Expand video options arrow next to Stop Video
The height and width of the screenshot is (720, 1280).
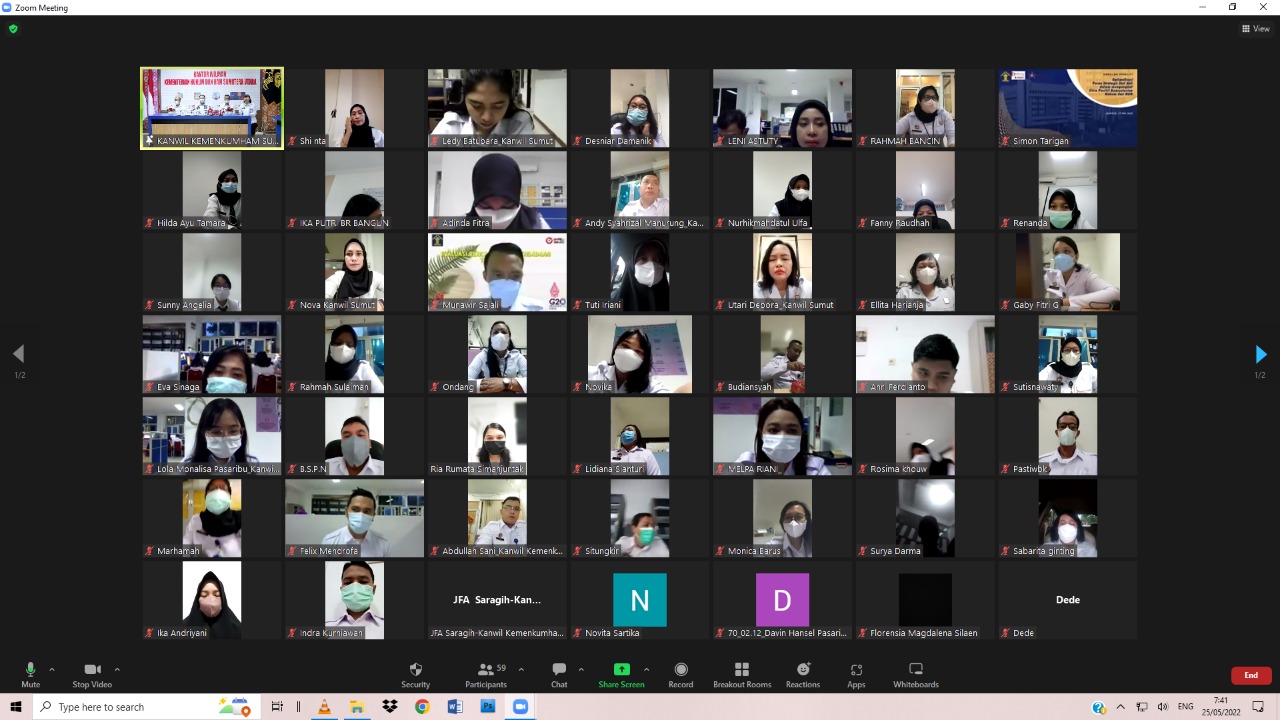point(117,669)
